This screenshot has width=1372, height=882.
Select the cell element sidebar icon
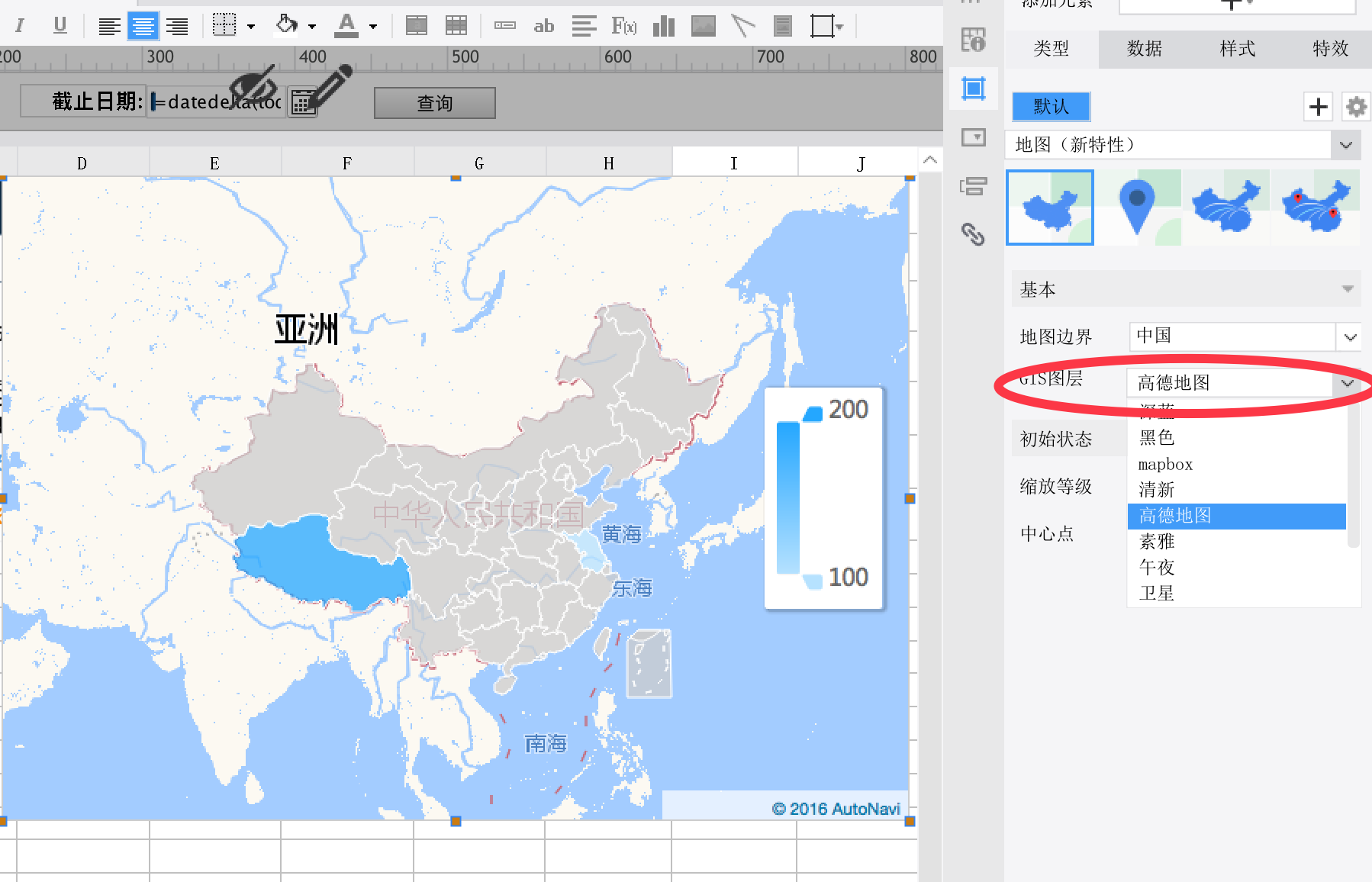(x=974, y=89)
